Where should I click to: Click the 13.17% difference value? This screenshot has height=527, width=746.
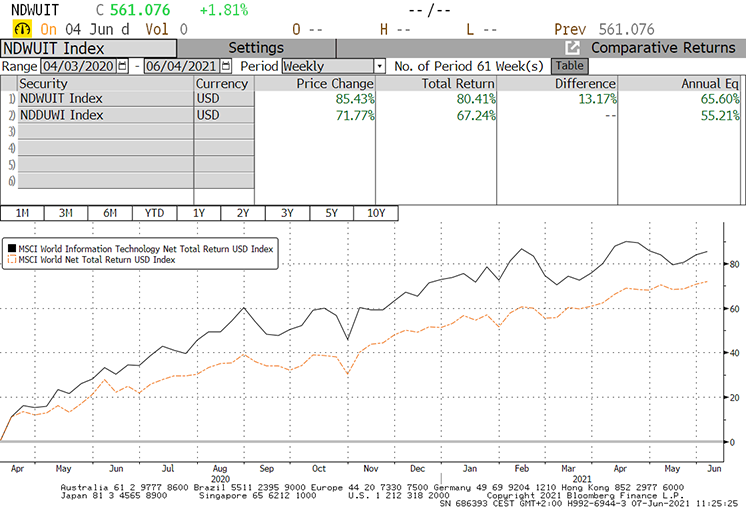click(598, 99)
